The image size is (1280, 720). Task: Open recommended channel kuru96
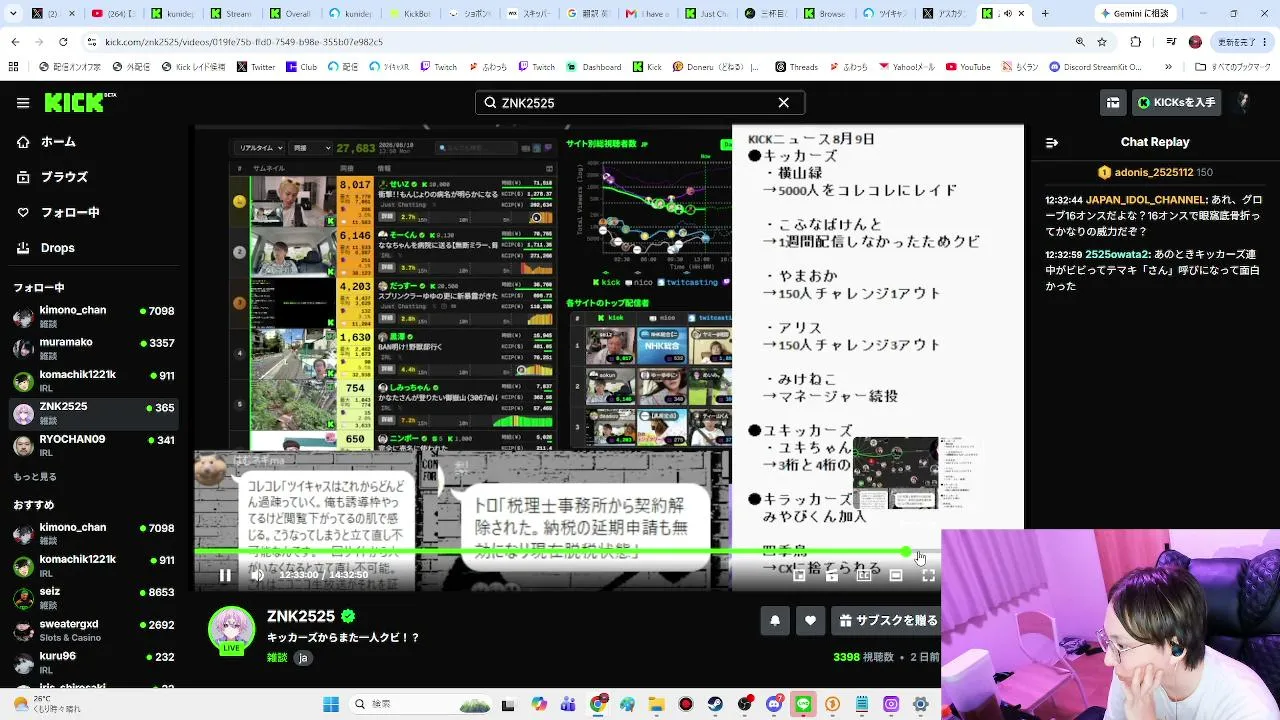(x=95, y=662)
